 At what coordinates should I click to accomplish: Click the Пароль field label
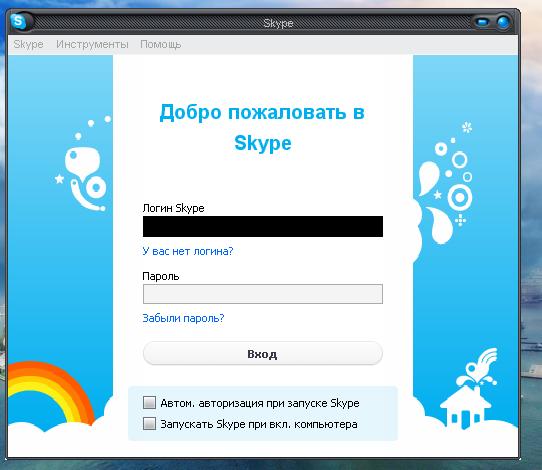click(x=161, y=276)
